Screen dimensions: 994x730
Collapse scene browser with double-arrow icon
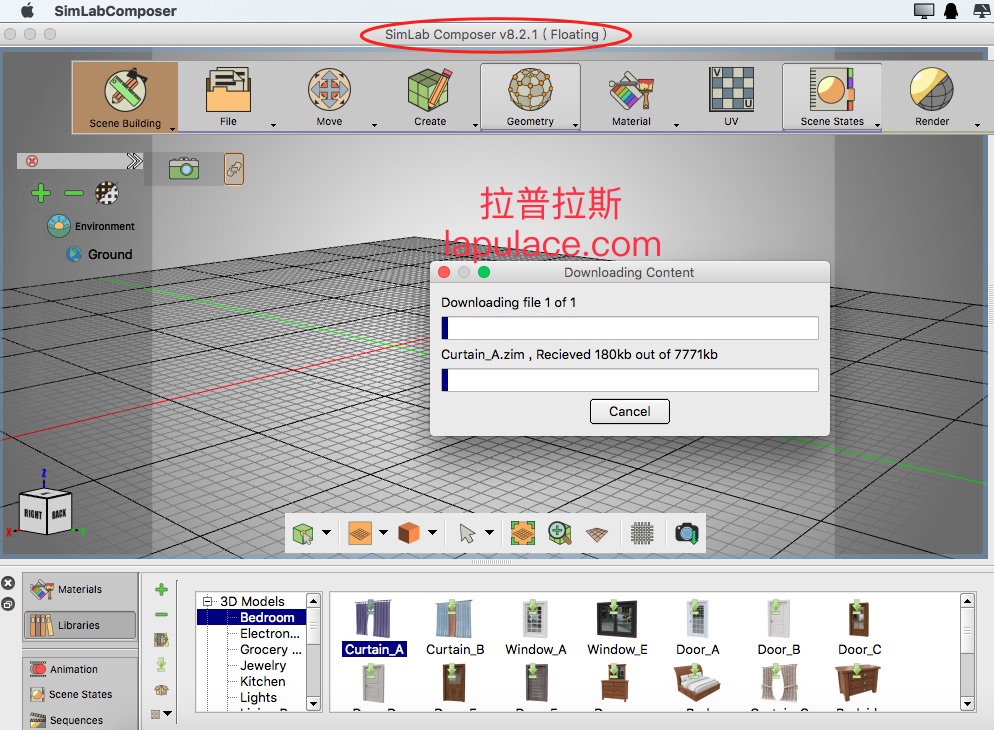[134, 161]
